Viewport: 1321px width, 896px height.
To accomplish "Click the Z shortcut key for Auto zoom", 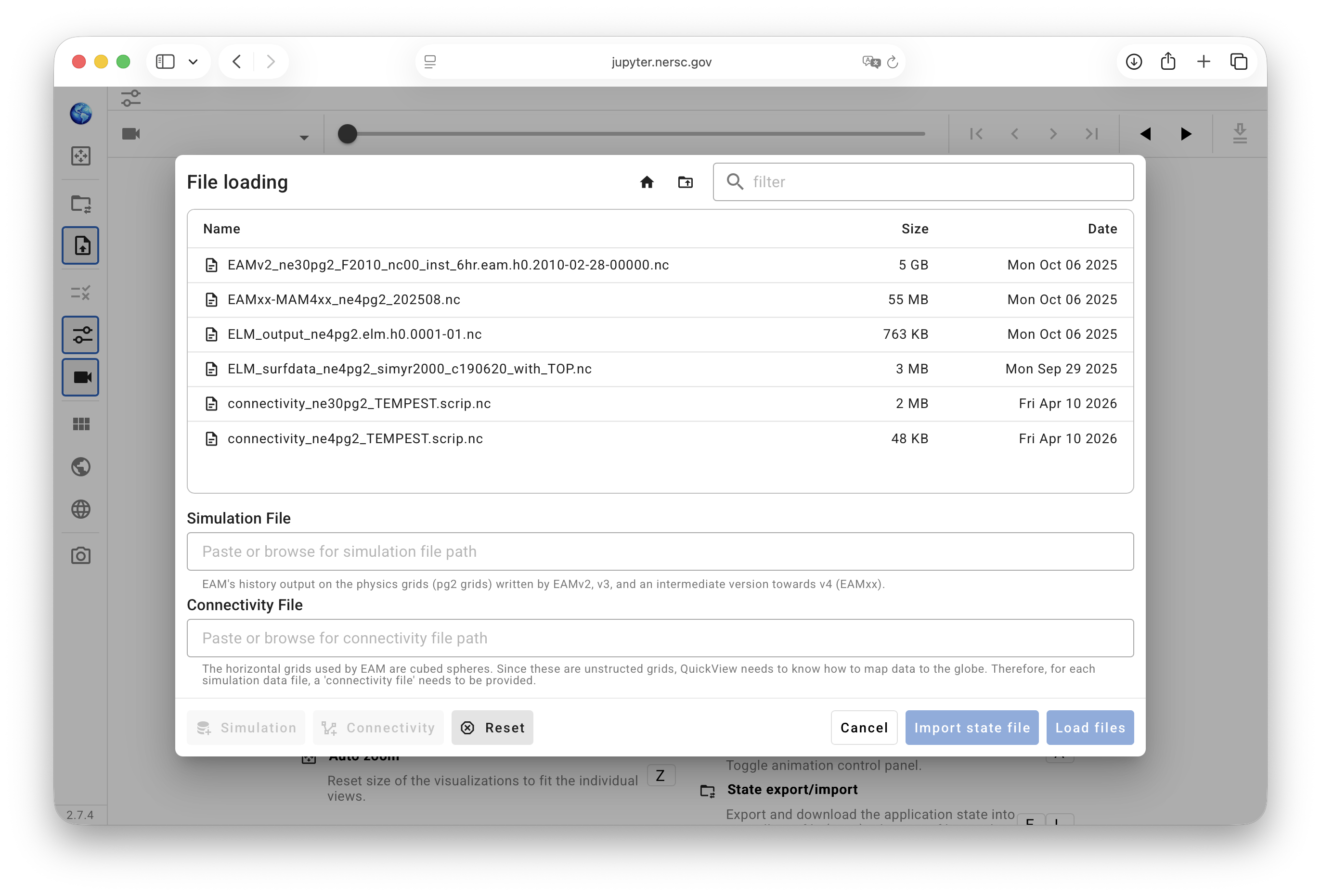I will pyautogui.click(x=660, y=776).
